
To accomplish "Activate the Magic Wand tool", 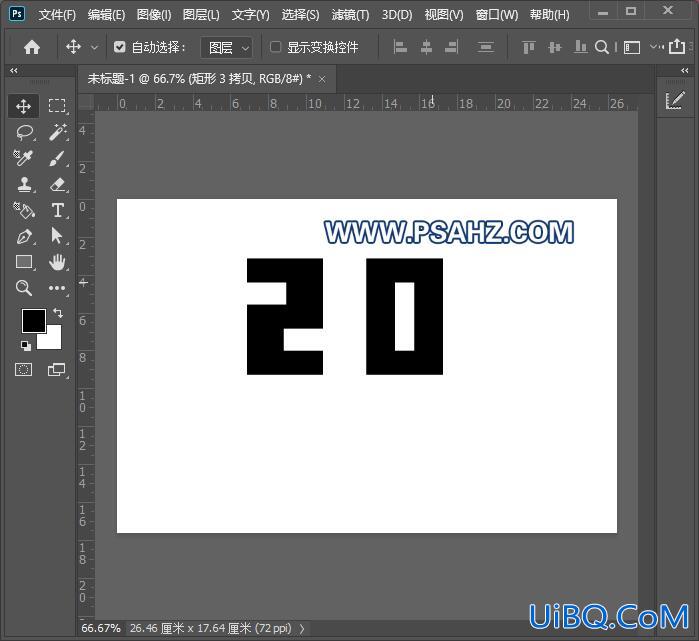I will click(58, 132).
